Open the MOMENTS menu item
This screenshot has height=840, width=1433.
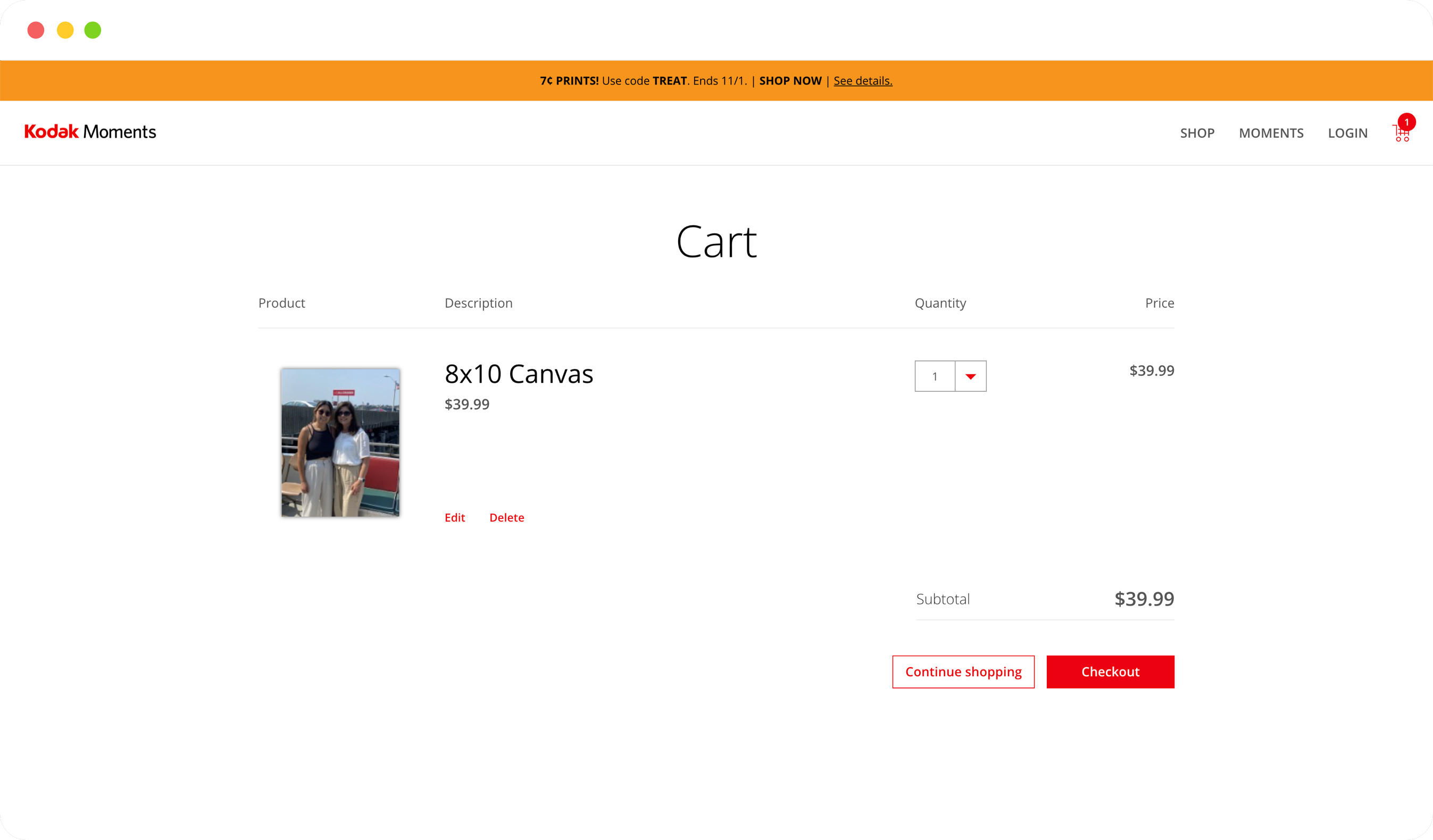[x=1271, y=133]
